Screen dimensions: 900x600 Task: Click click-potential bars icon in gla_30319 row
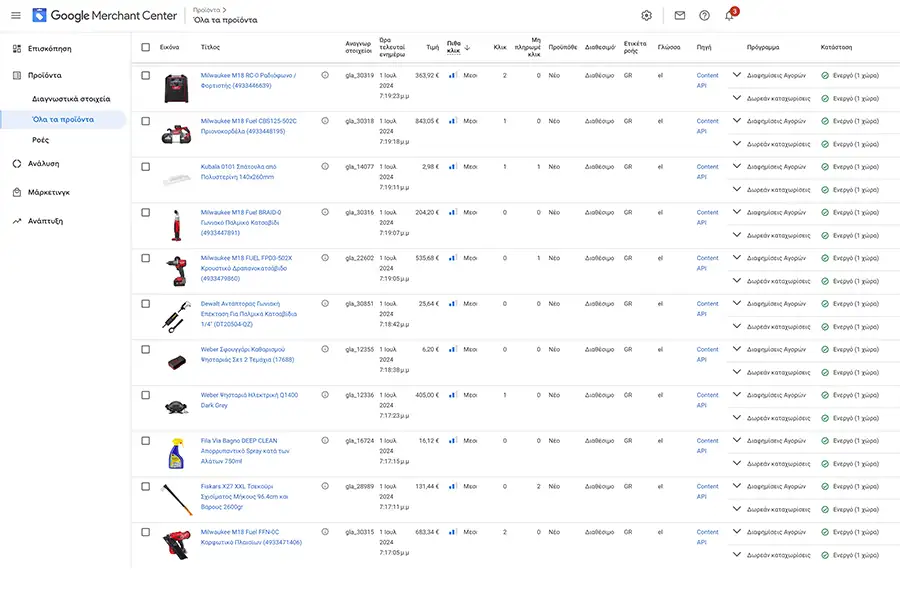point(453,75)
